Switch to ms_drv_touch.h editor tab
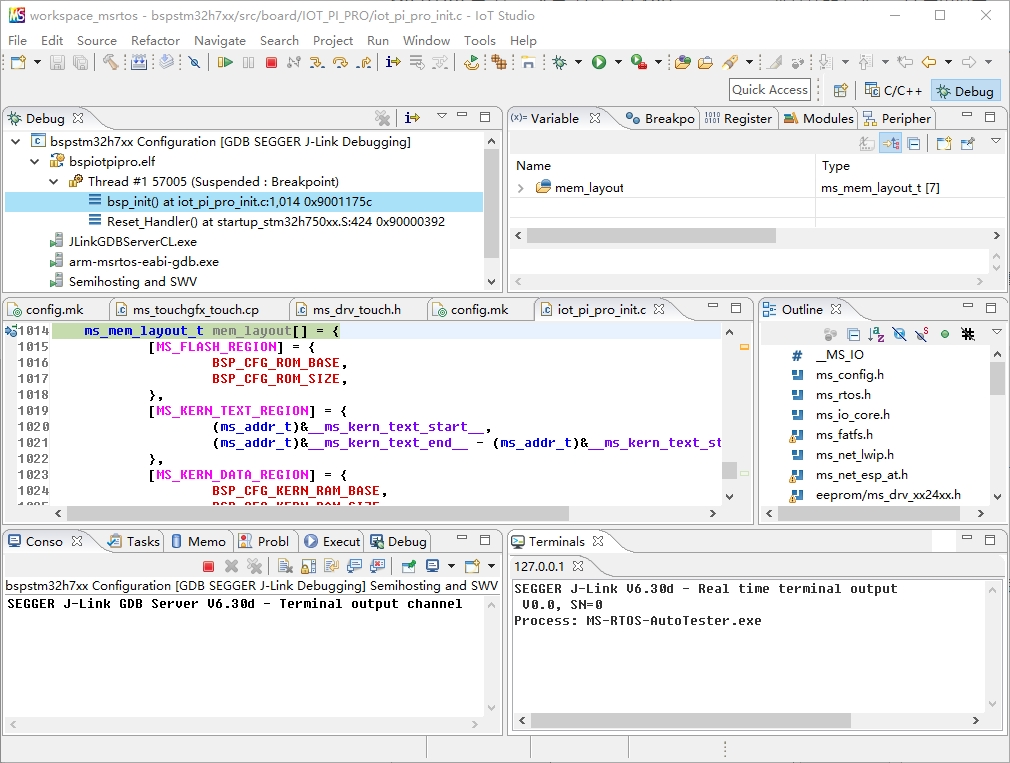1010x763 pixels. click(x=356, y=309)
